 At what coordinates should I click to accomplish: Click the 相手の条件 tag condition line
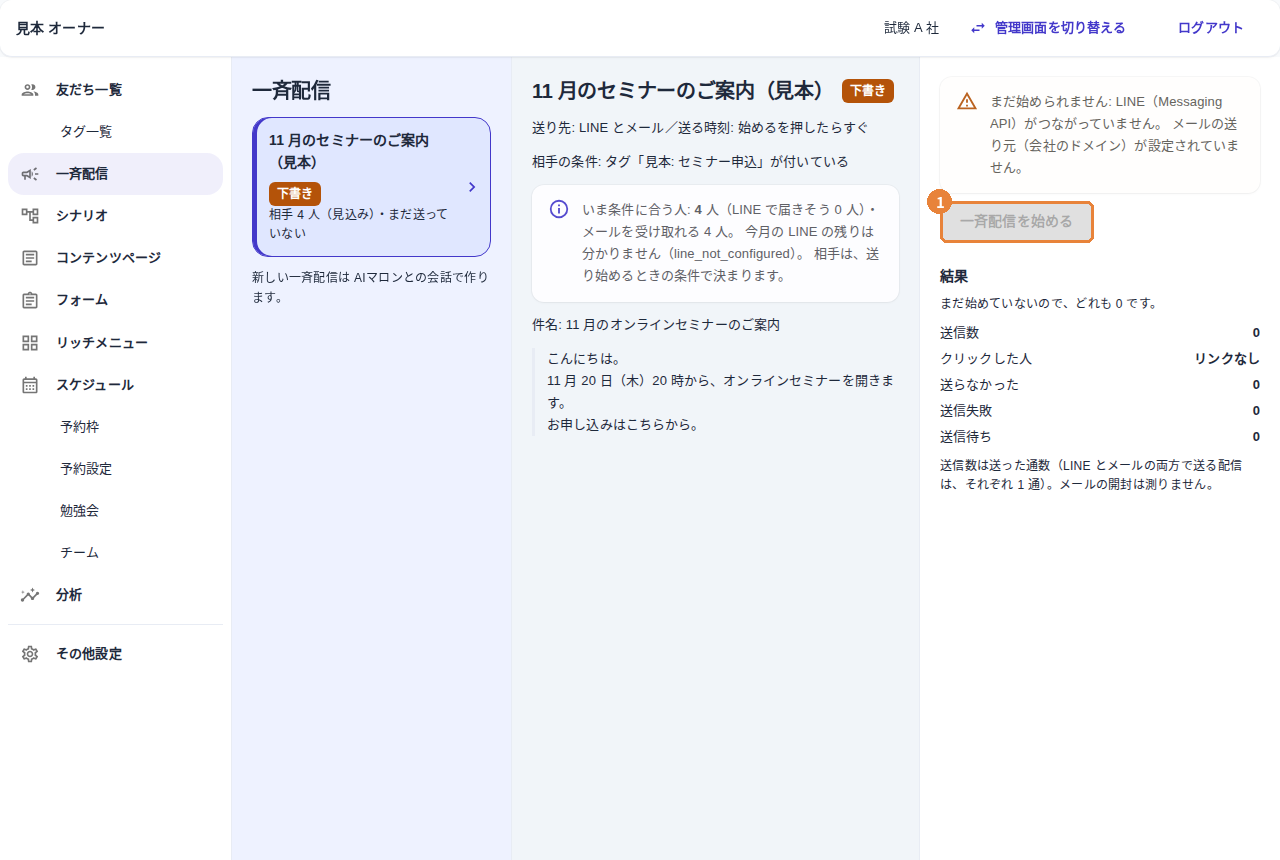(690, 162)
